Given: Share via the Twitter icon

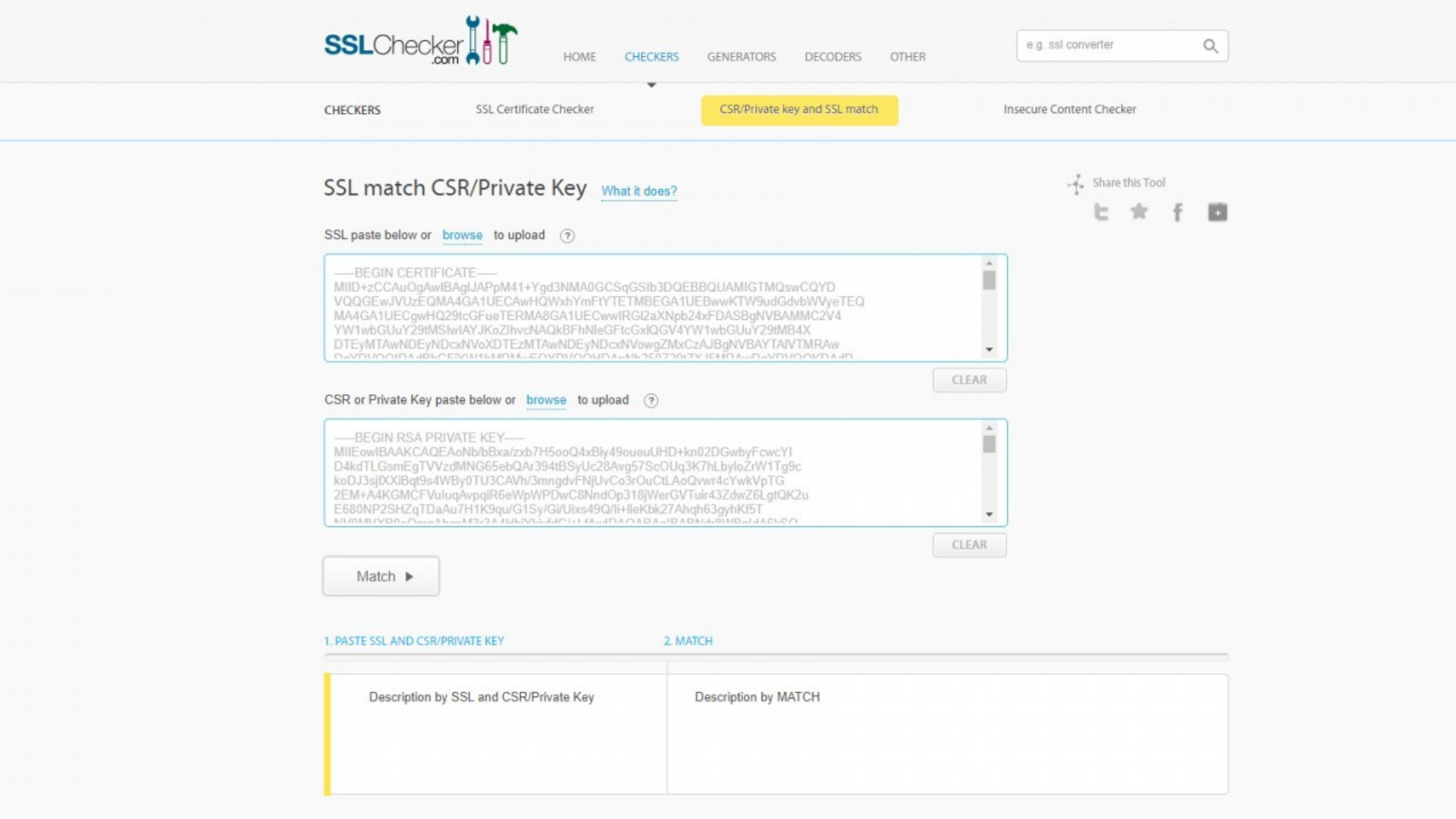Looking at the screenshot, I should pyautogui.click(x=1101, y=212).
